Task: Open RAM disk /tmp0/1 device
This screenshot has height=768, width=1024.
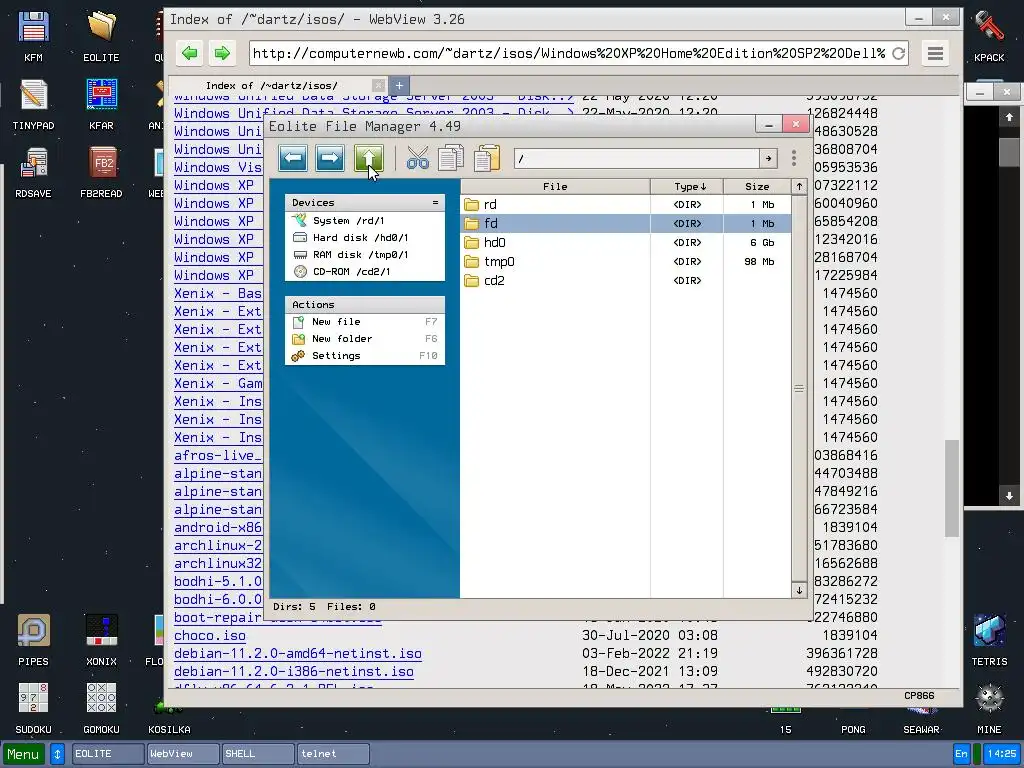Action: coord(365,255)
